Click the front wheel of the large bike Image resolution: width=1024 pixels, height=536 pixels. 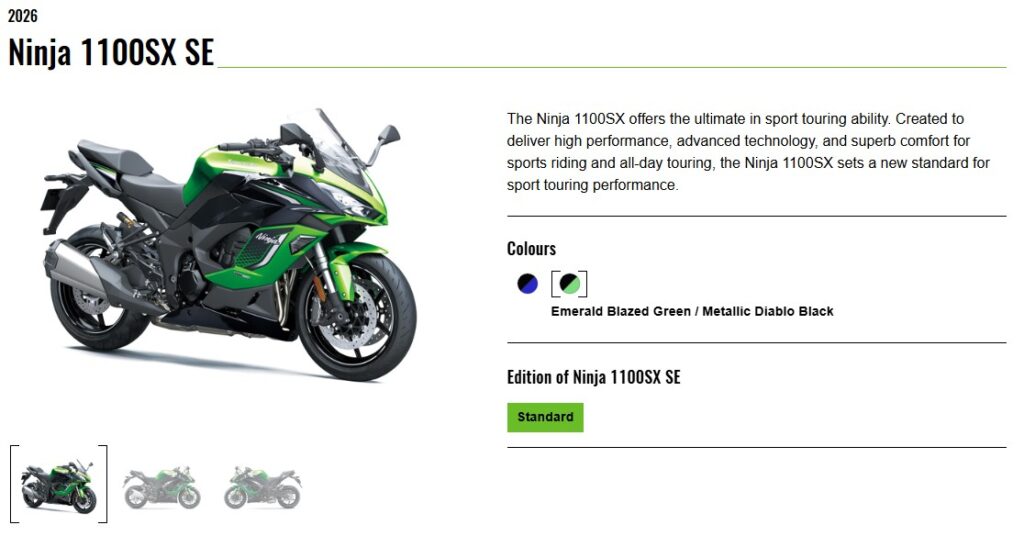click(357, 319)
